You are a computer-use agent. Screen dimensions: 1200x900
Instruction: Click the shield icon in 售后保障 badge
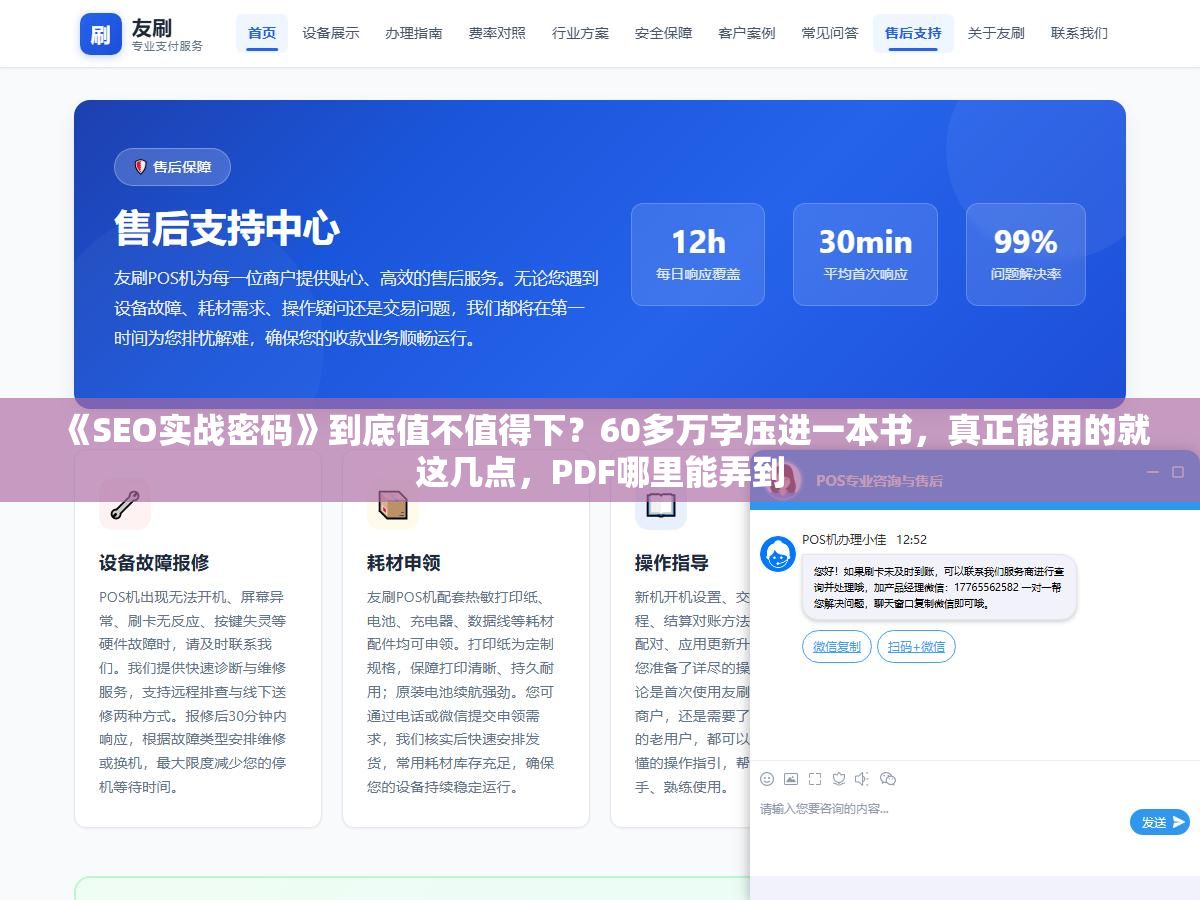[140, 167]
